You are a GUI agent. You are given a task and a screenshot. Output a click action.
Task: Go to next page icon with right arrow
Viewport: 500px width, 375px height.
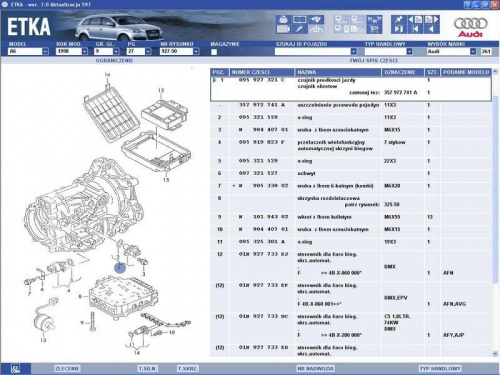[x=432, y=19]
